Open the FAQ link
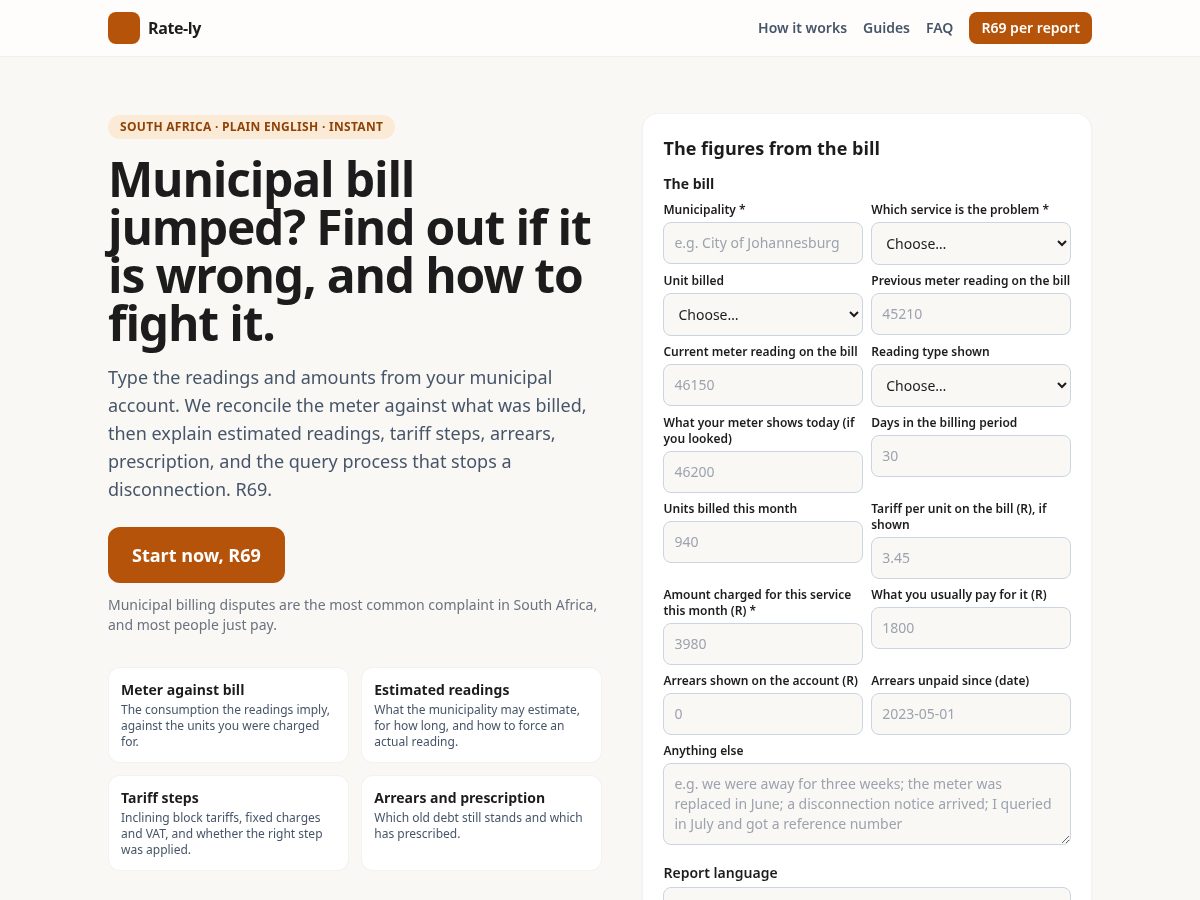Image resolution: width=1200 pixels, height=900 pixels. (x=939, y=28)
